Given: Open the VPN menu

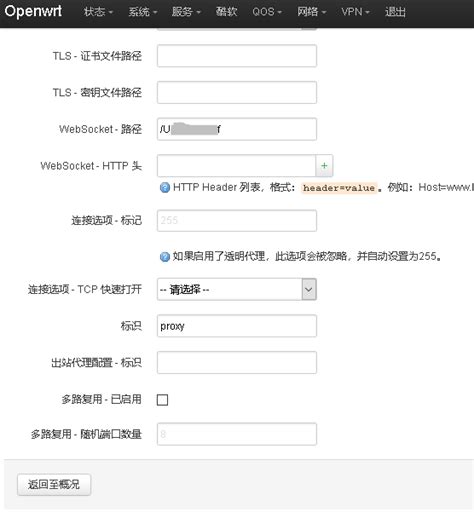Looking at the screenshot, I should click(x=355, y=12).
